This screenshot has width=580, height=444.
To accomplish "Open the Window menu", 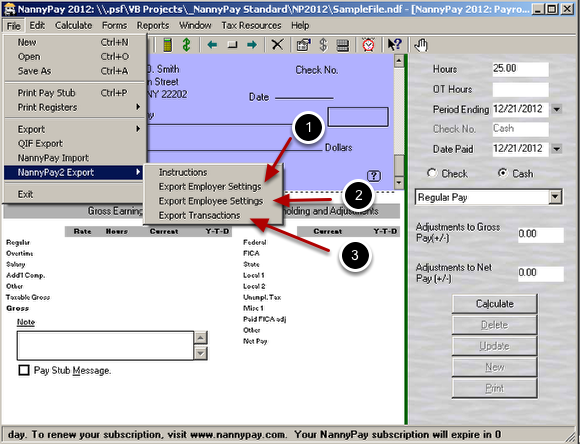I will (195, 26).
